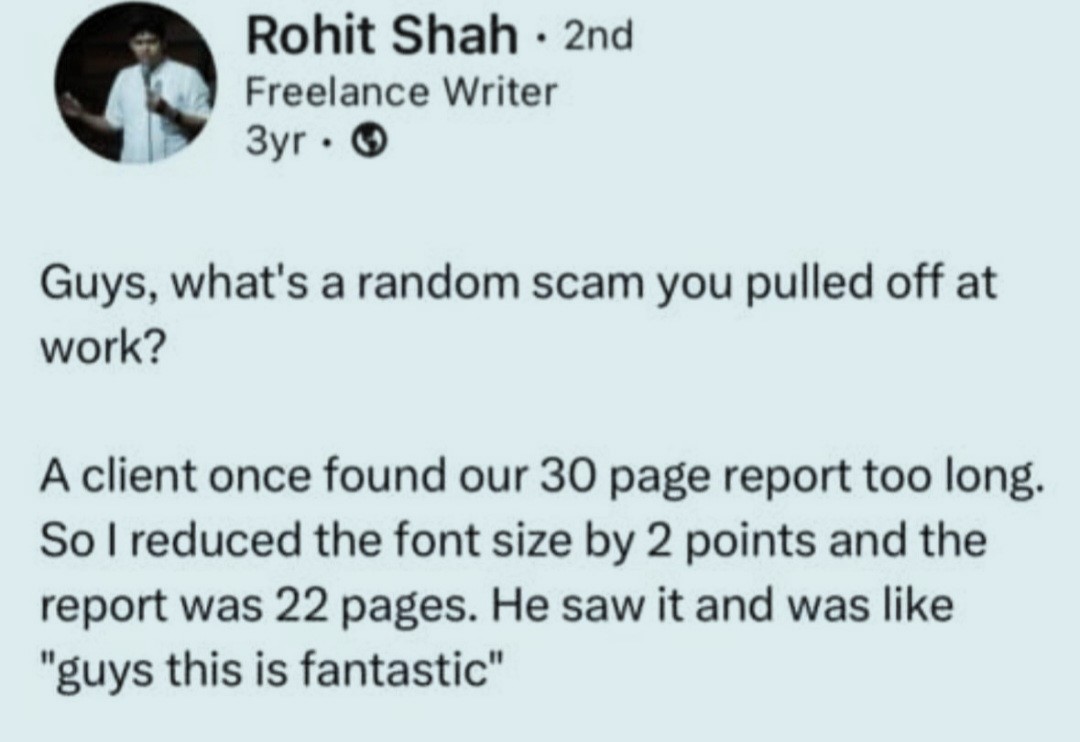This screenshot has width=1080, height=742.
Task: Open Rohit Shah's profile photo
Action: (136, 83)
